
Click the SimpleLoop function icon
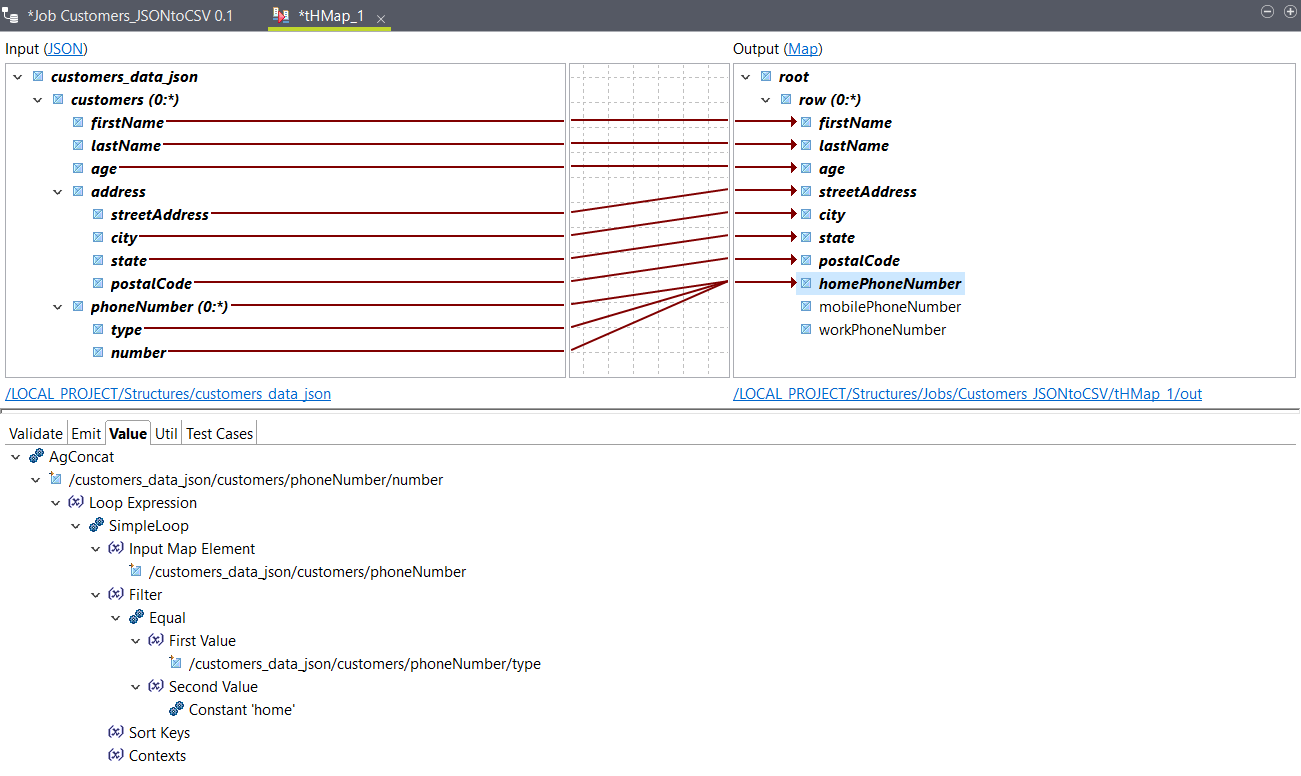[x=96, y=526]
